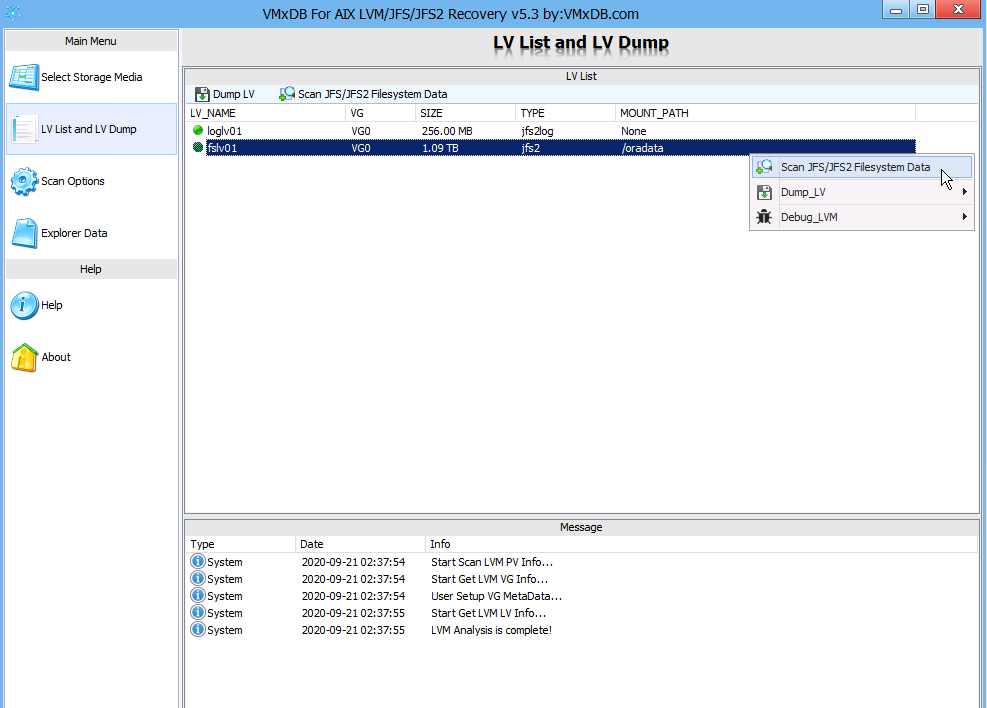Click info icon of 'Start Scan LVM PV Info' message
This screenshot has width=987, height=708.
pos(198,561)
